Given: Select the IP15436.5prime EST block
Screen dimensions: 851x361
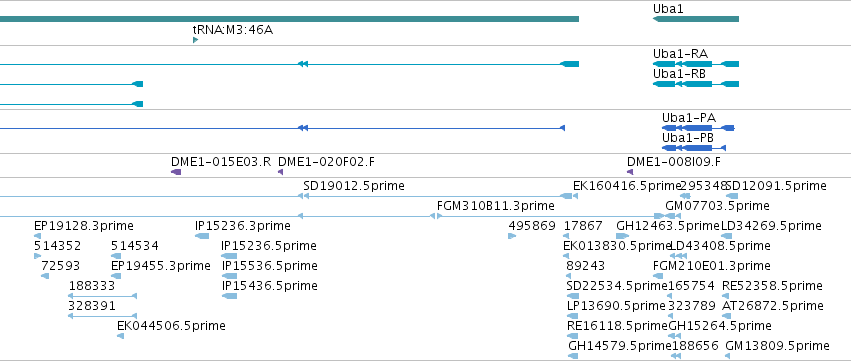Looking at the screenshot, I should point(230,296).
